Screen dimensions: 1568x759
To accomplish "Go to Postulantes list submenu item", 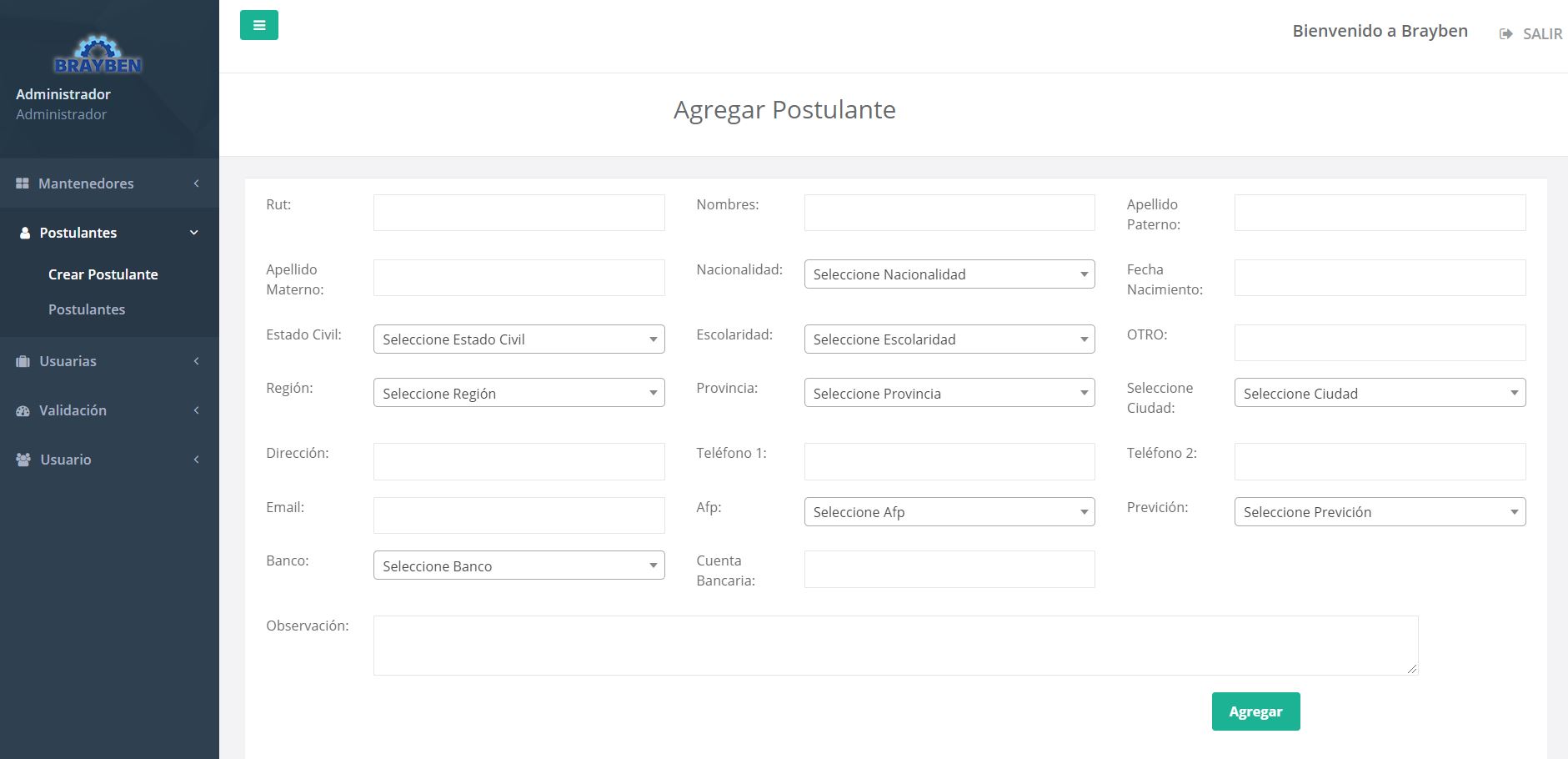I will click(x=87, y=309).
